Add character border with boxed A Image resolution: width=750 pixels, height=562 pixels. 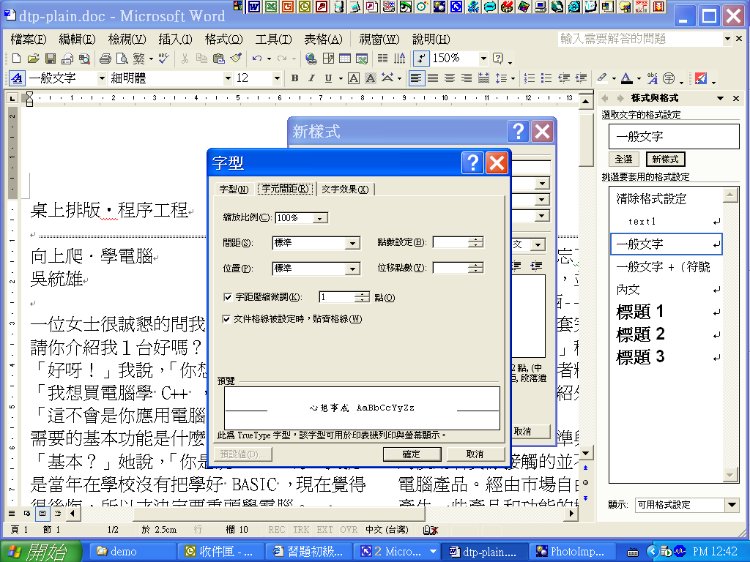[353, 78]
